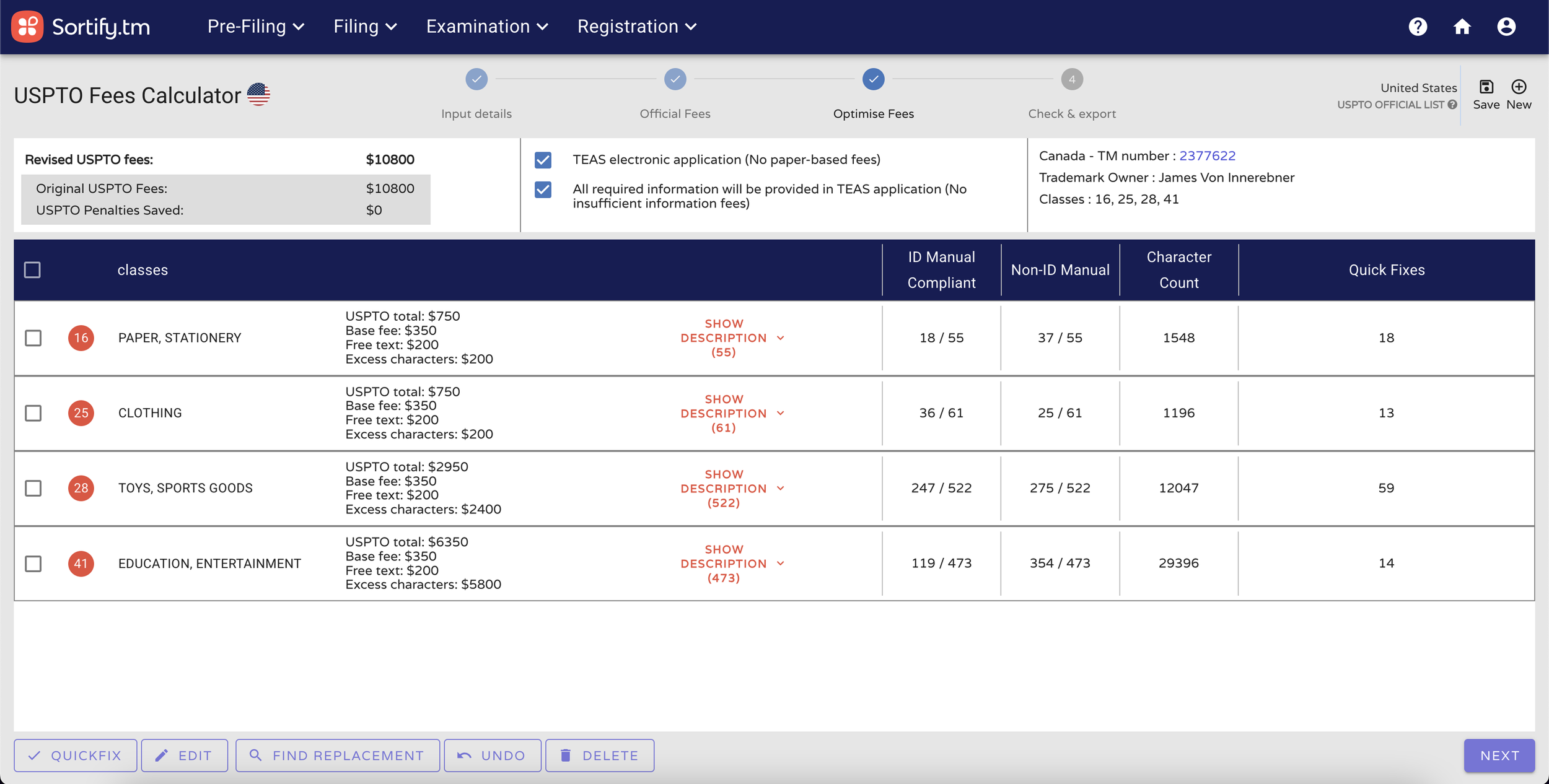
Task: Click the Sortify.tm logo icon
Action: 27,27
